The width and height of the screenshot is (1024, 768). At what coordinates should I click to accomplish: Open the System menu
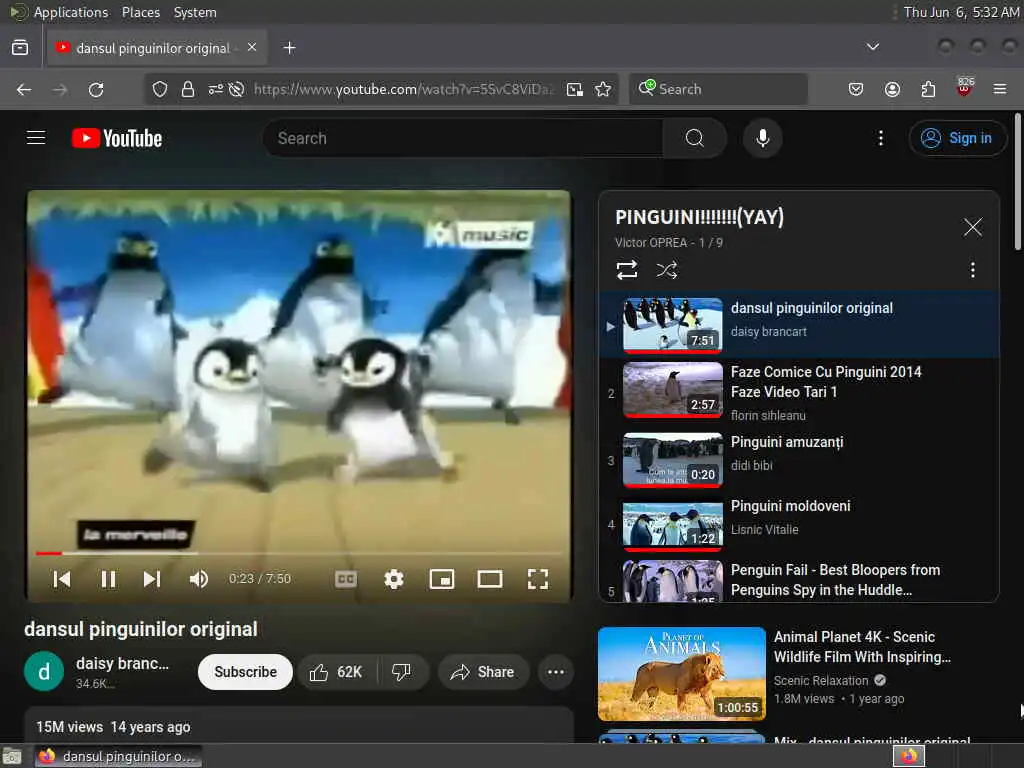(195, 12)
